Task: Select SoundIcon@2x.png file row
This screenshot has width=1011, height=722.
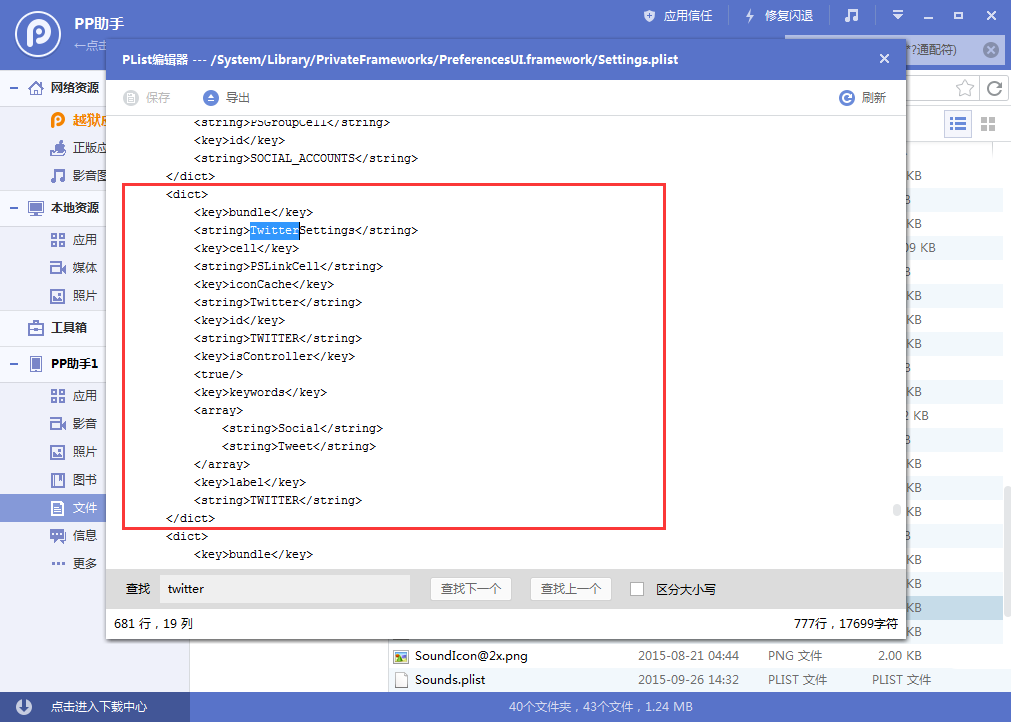Action: point(696,656)
